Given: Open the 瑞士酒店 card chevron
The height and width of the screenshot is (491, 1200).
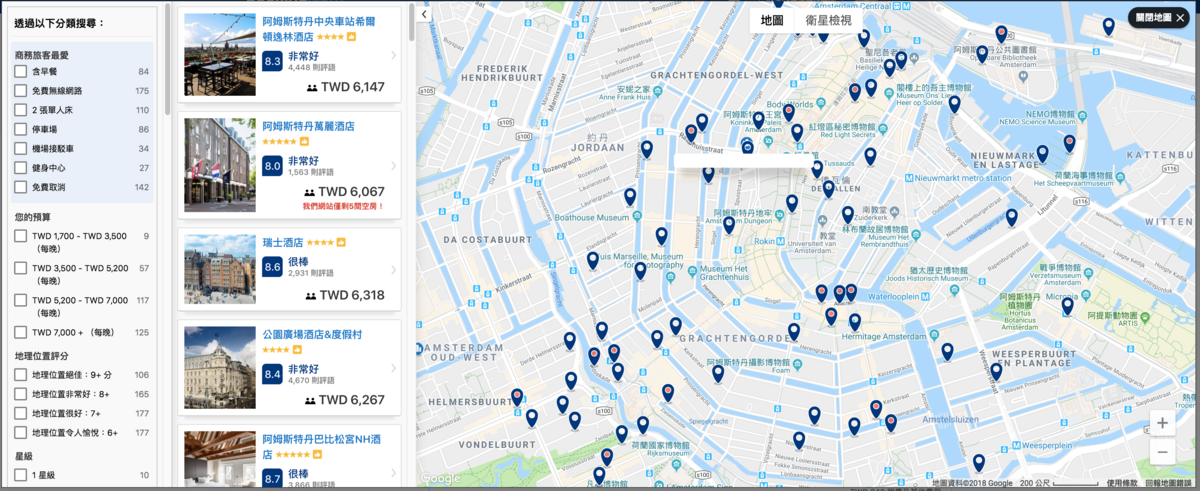Looking at the screenshot, I should click(393, 270).
